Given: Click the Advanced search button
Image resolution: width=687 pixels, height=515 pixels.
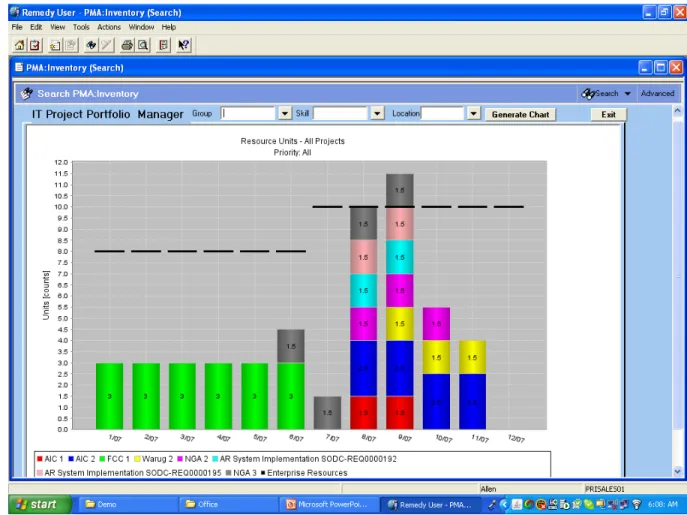Looking at the screenshot, I should pyautogui.click(x=657, y=93).
